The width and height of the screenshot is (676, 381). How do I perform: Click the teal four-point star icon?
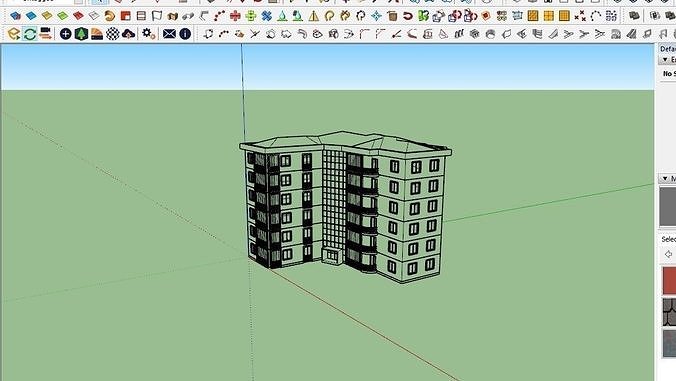[376, 16]
